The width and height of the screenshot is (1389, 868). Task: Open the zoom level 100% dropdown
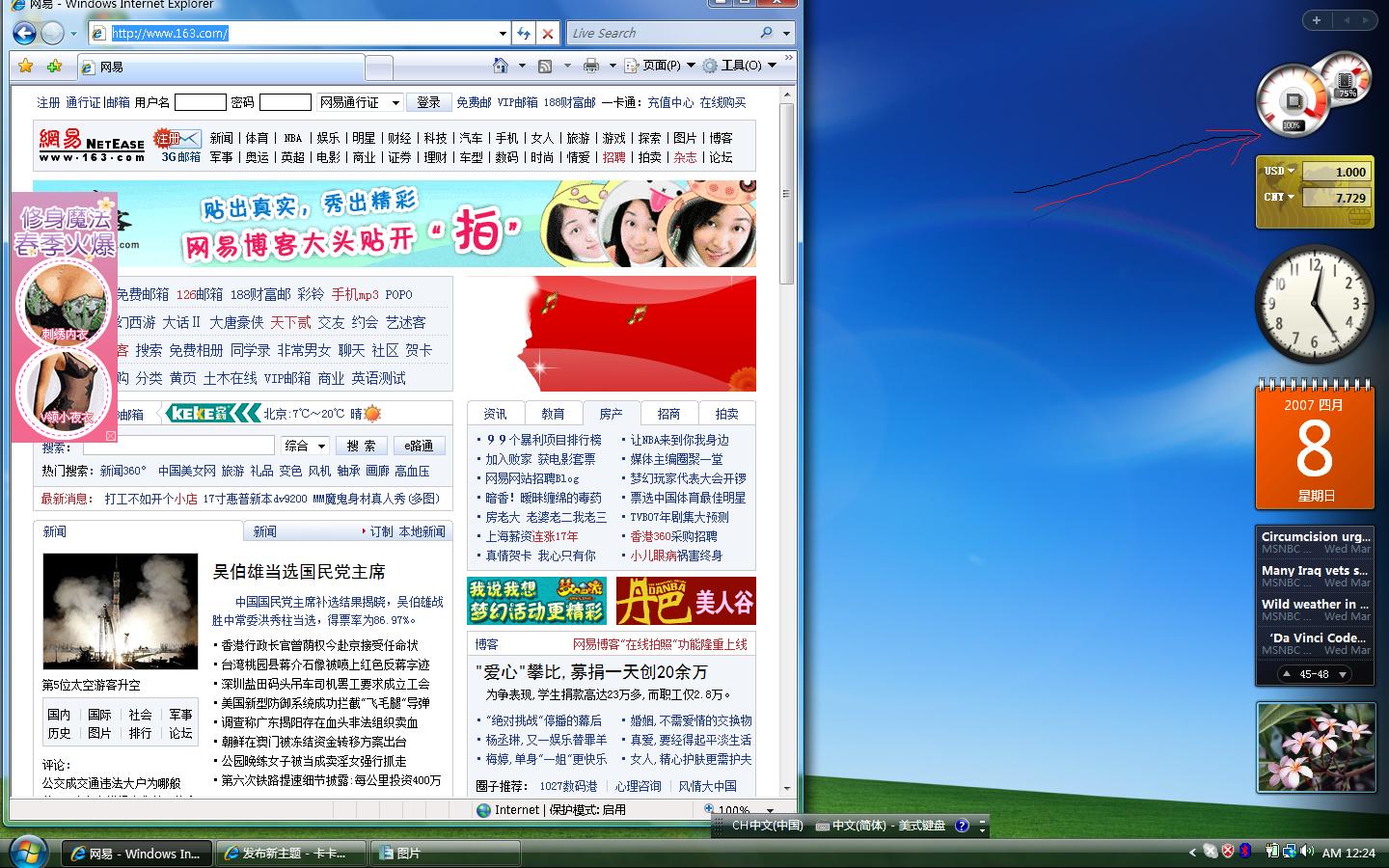(770, 810)
